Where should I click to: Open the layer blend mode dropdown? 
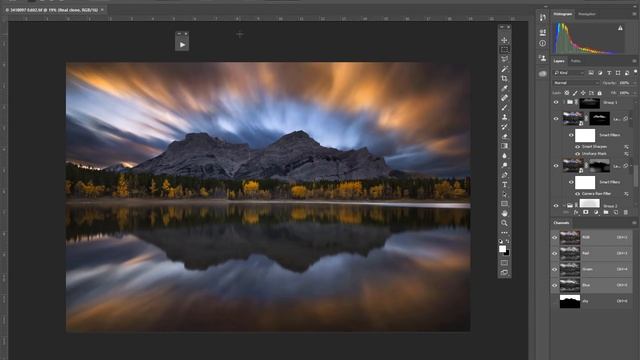[576, 83]
